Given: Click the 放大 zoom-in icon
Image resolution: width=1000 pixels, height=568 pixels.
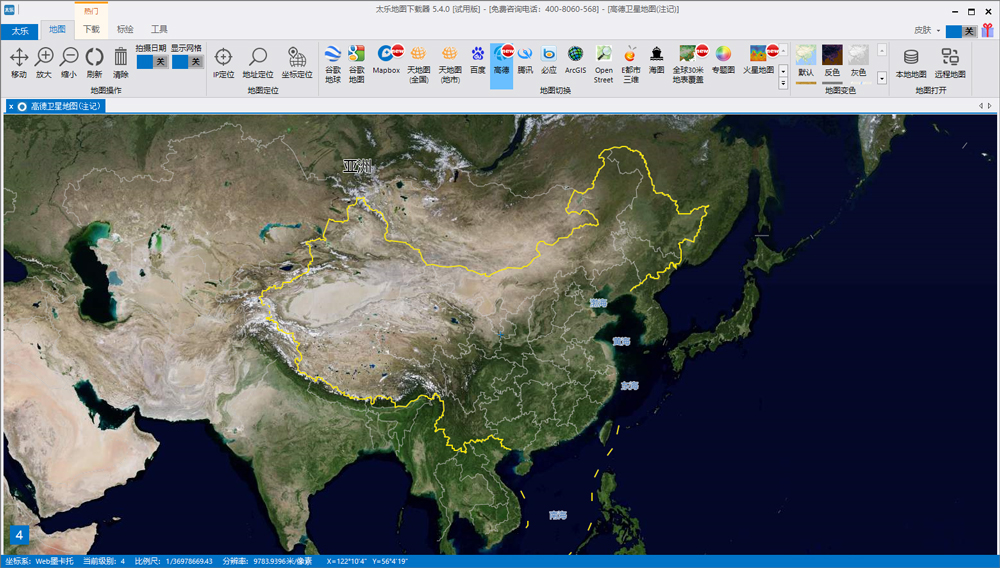Looking at the screenshot, I should (x=44, y=62).
